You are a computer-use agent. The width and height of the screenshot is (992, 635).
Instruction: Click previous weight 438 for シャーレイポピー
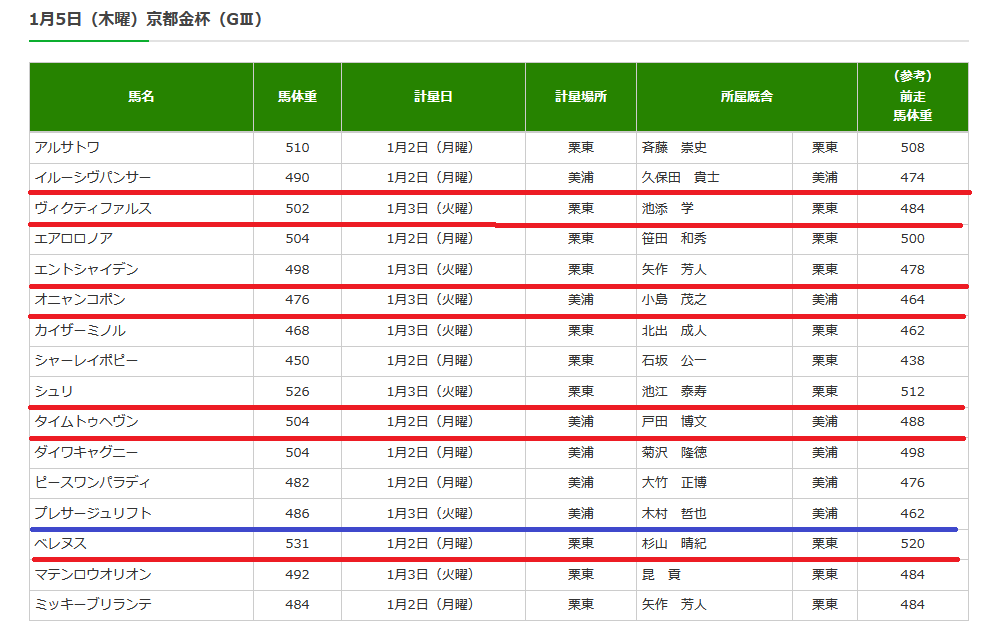tap(912, 361)
